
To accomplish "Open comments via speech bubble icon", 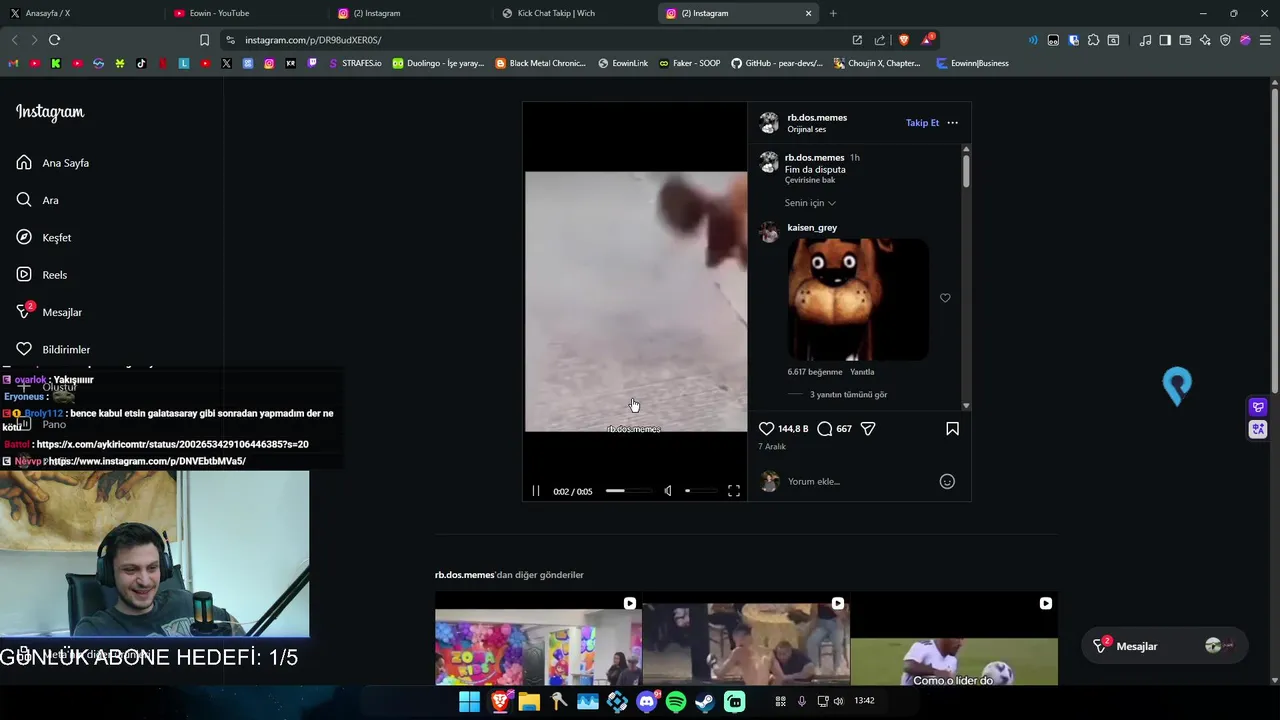I will 824,428.
